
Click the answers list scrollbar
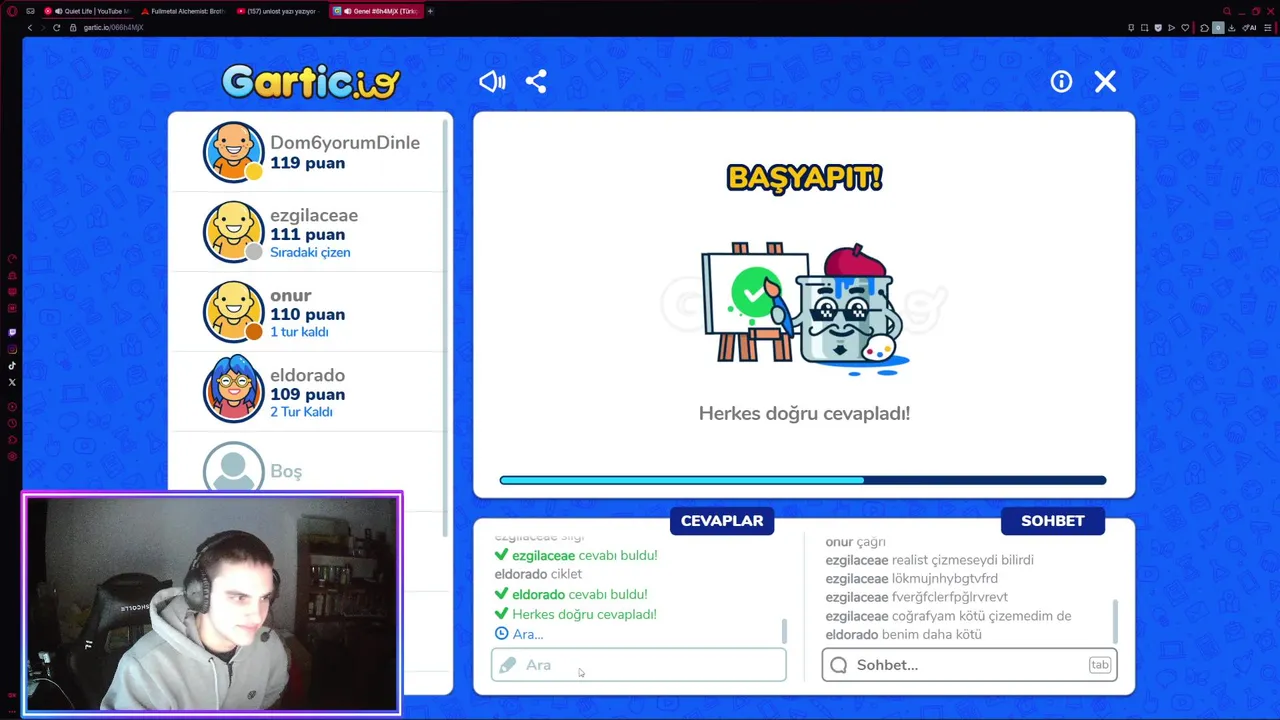coord(784,631)
